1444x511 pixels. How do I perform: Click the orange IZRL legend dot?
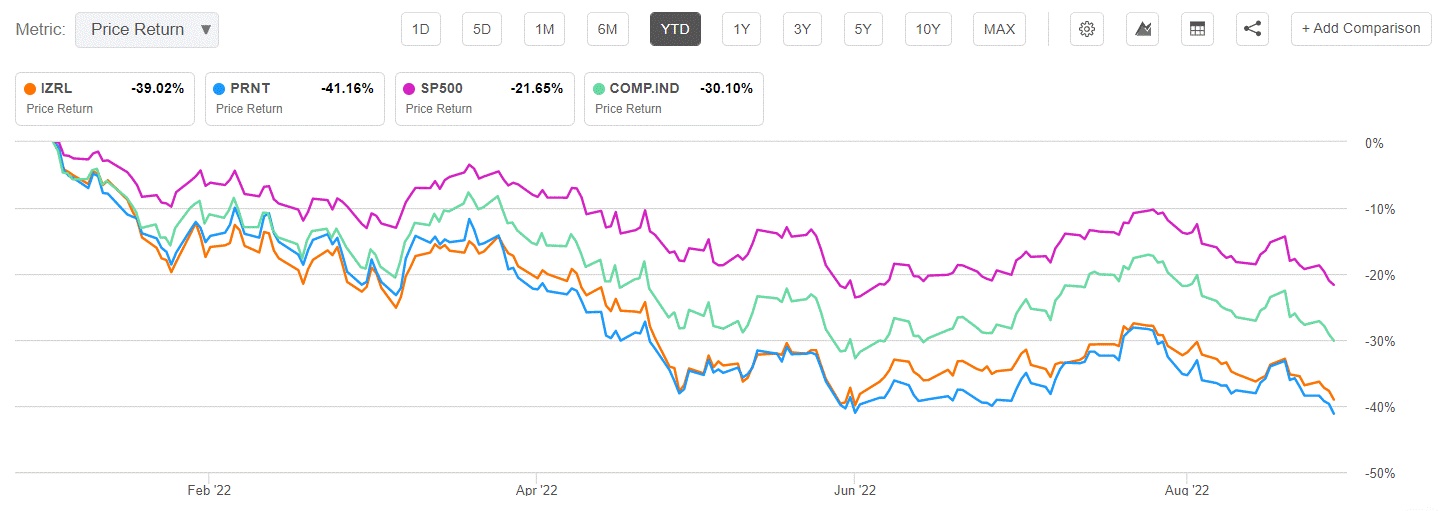point(30,89)
